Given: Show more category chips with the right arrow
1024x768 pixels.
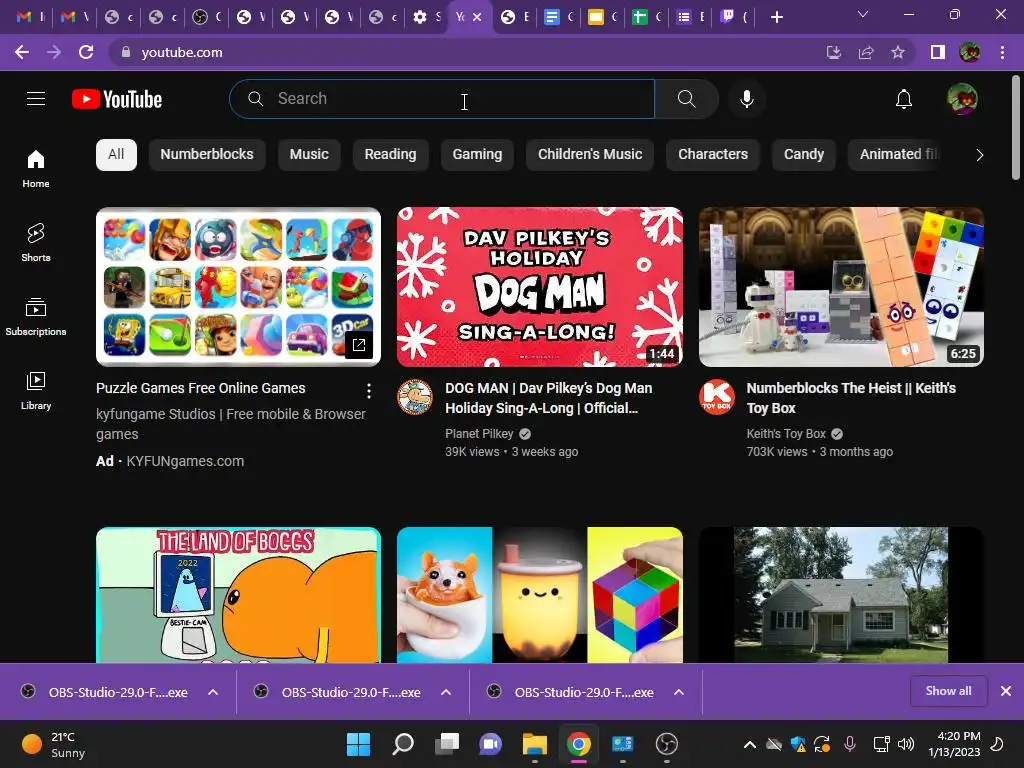Looking at the screenshot, I should point(980,155).
